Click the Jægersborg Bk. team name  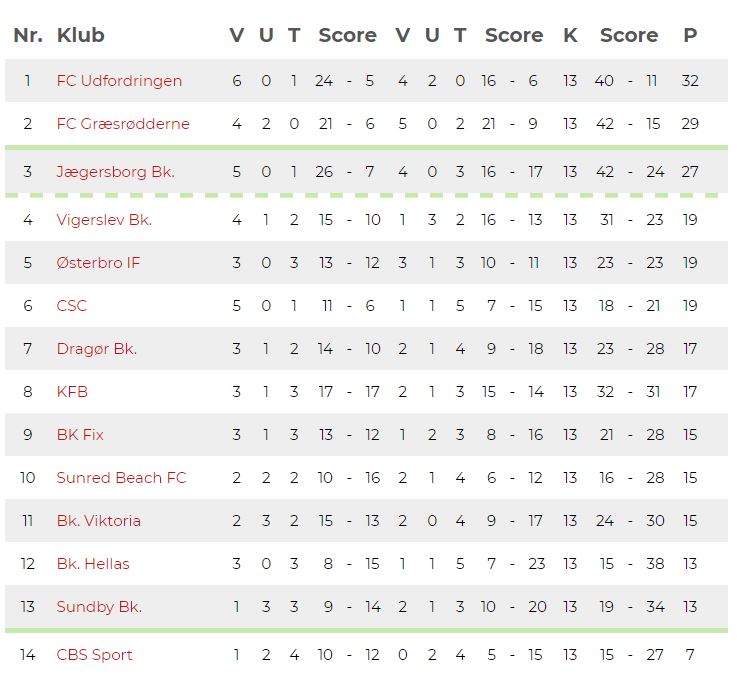116,172
